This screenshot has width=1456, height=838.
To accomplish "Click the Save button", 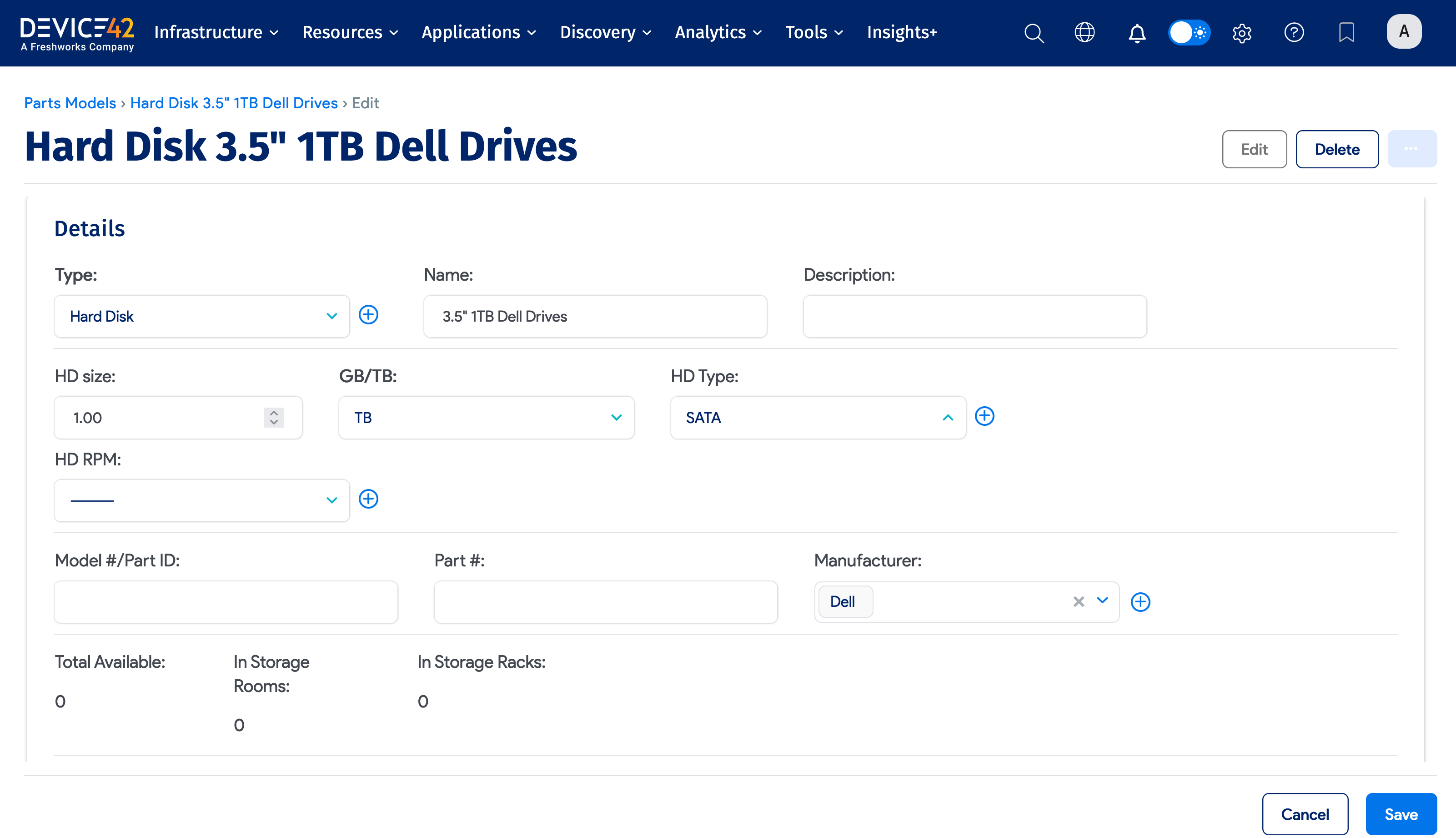I will 1401,814.
